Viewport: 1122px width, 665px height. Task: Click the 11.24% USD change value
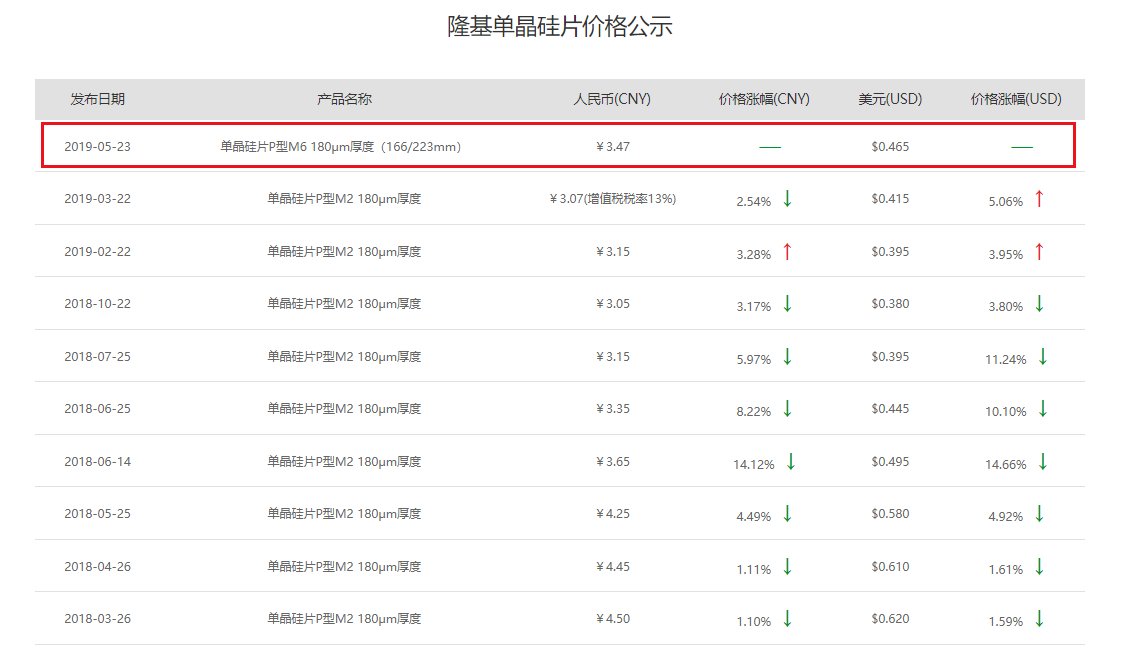pyautogui.click(x=1005, y=359)
